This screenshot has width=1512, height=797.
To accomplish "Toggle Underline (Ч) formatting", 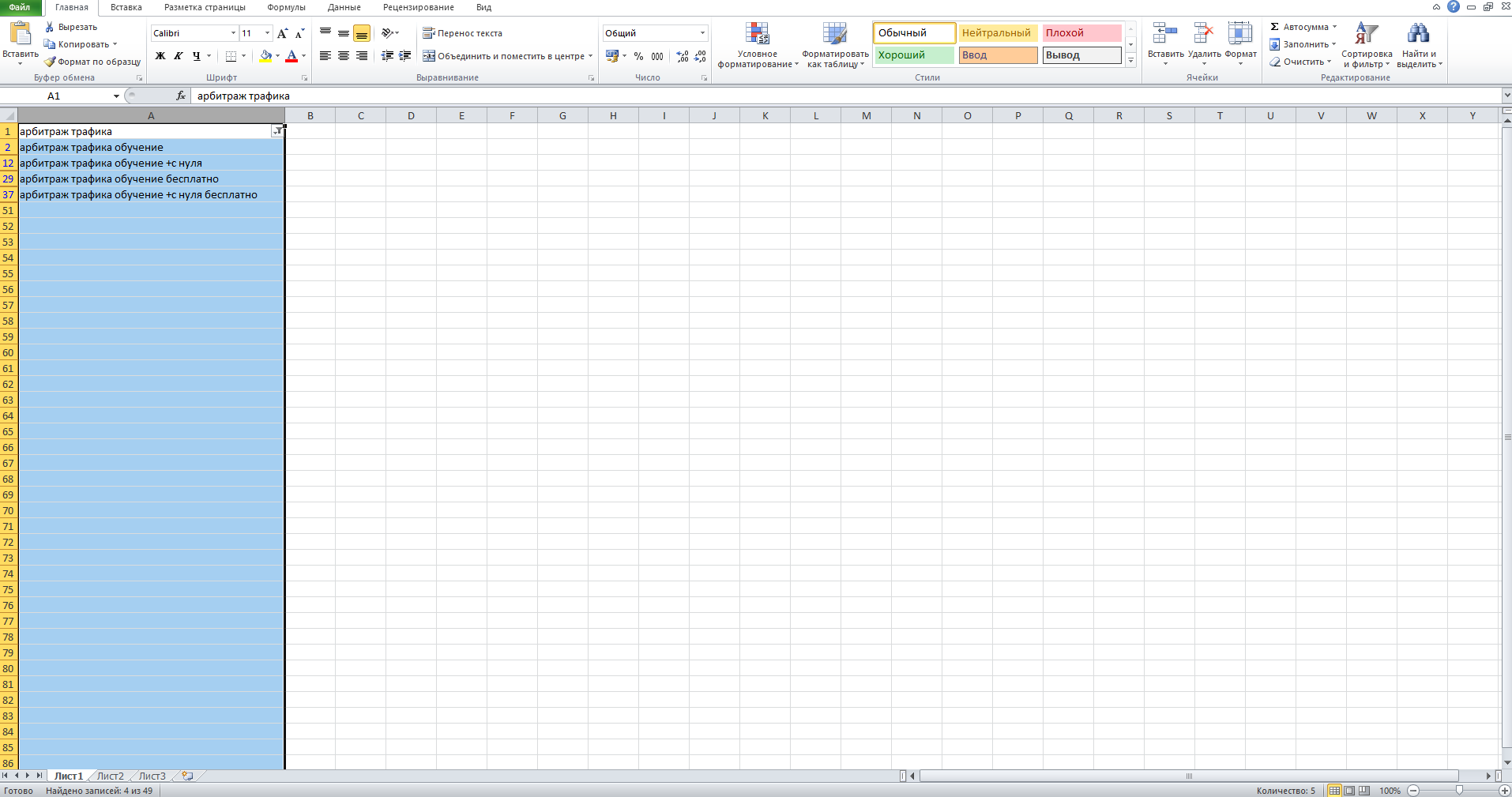I will [x=197, y=56].
